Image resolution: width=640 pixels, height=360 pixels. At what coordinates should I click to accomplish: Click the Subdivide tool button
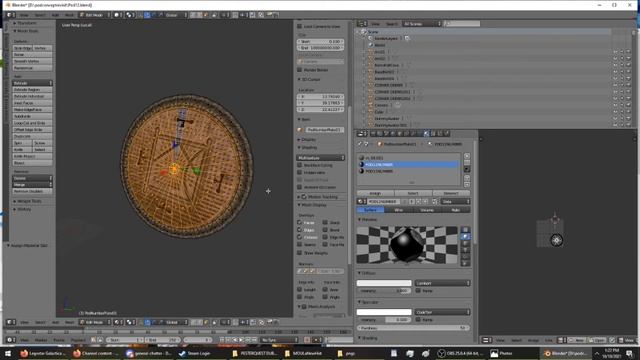pos(32,116)
